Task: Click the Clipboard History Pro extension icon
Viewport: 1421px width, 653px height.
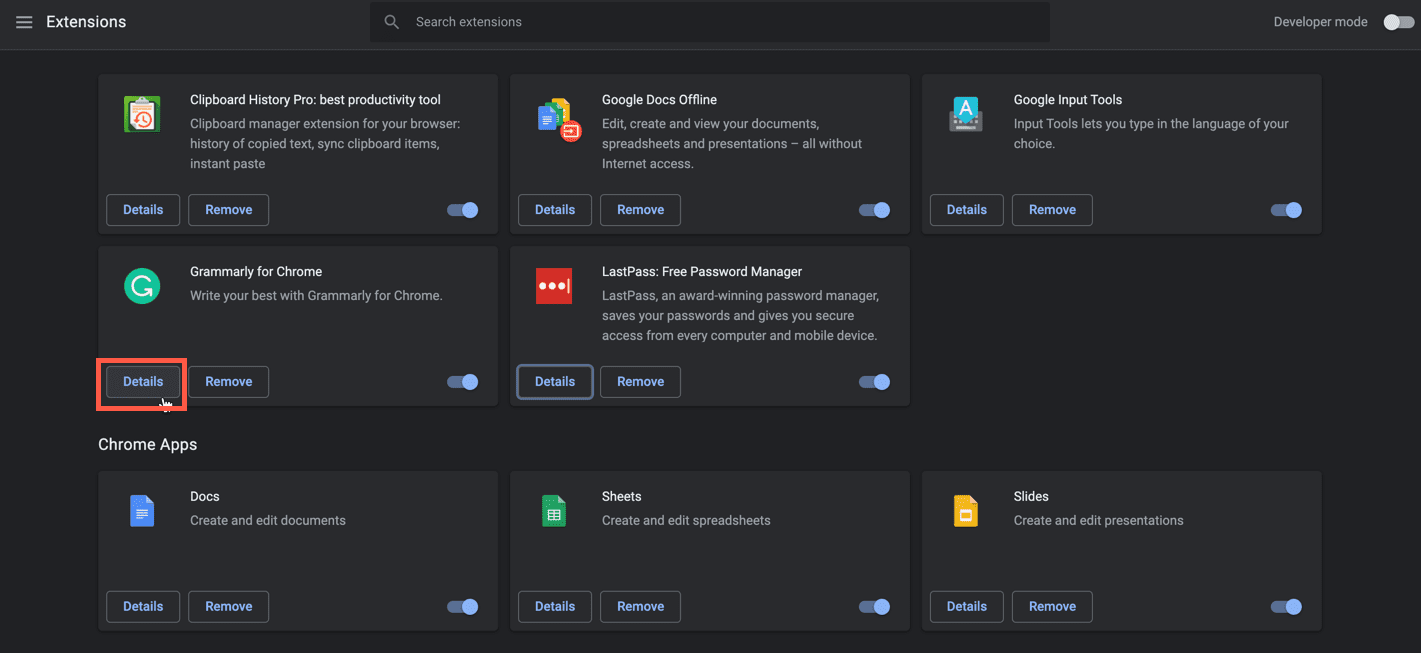Action: 142,114
